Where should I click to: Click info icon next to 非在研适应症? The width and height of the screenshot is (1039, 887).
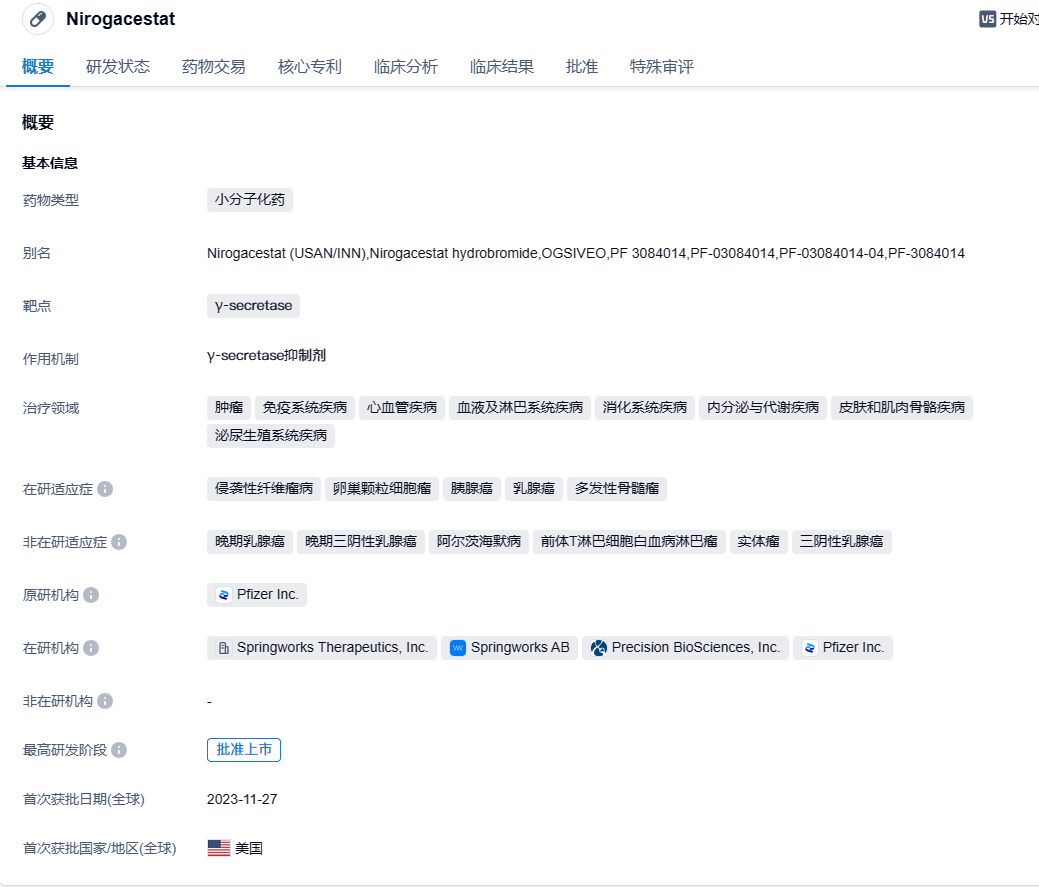[x=119, y=542]
